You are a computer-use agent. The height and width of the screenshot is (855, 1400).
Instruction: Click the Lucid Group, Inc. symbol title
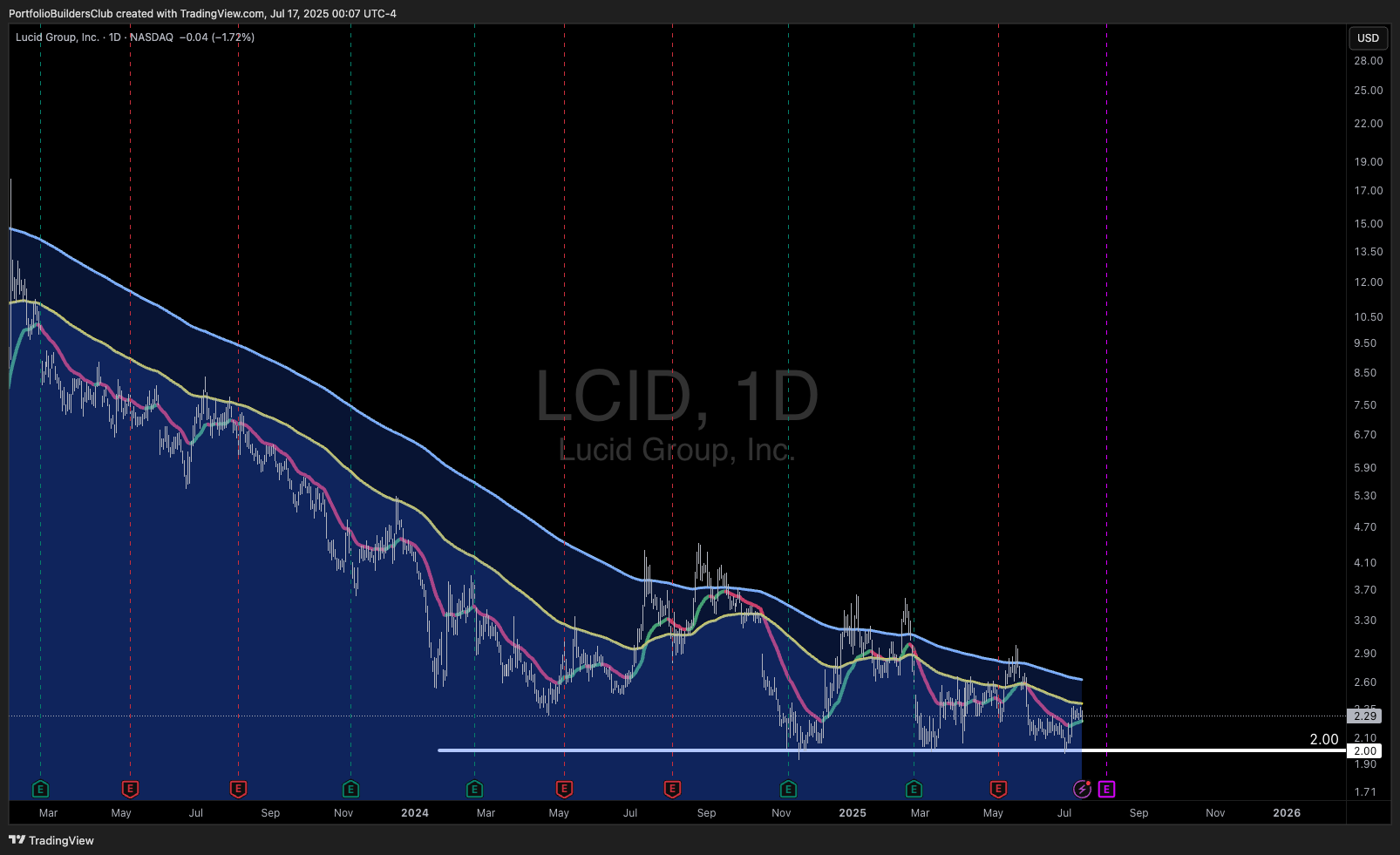[x=58, y=37]
